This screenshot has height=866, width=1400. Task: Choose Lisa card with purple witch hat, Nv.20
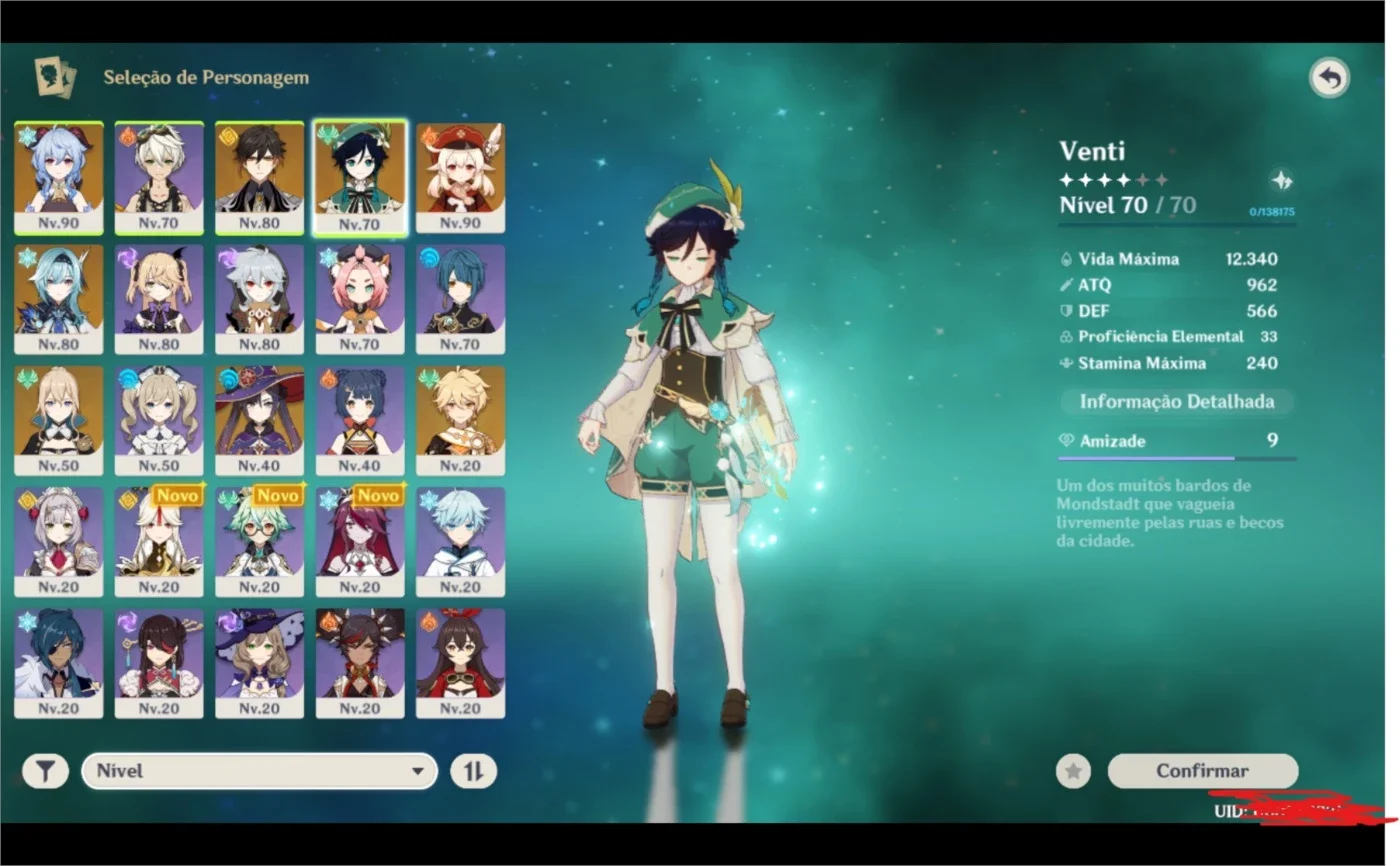point(260,664)
